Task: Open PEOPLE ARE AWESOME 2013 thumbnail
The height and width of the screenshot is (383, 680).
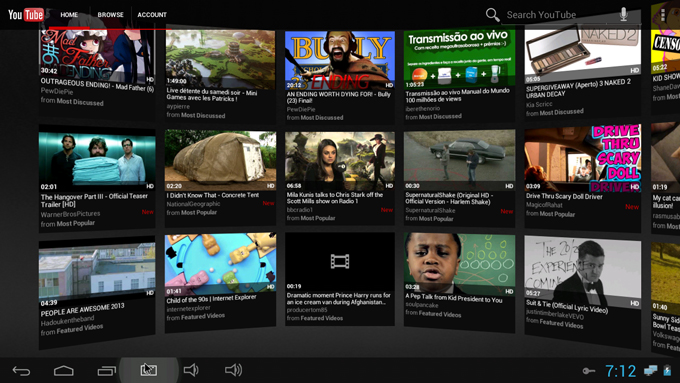Action: pyautogui.click(x=97, y=272)
